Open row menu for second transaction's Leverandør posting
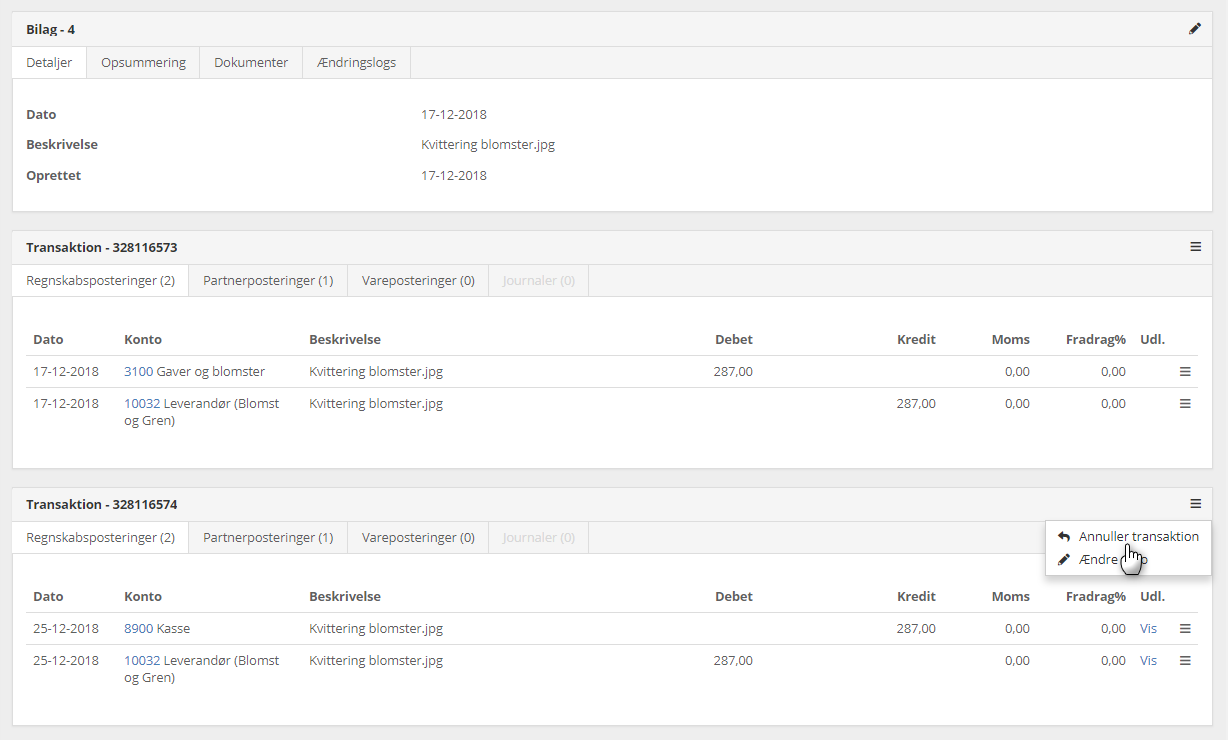 coord(1185,661)
